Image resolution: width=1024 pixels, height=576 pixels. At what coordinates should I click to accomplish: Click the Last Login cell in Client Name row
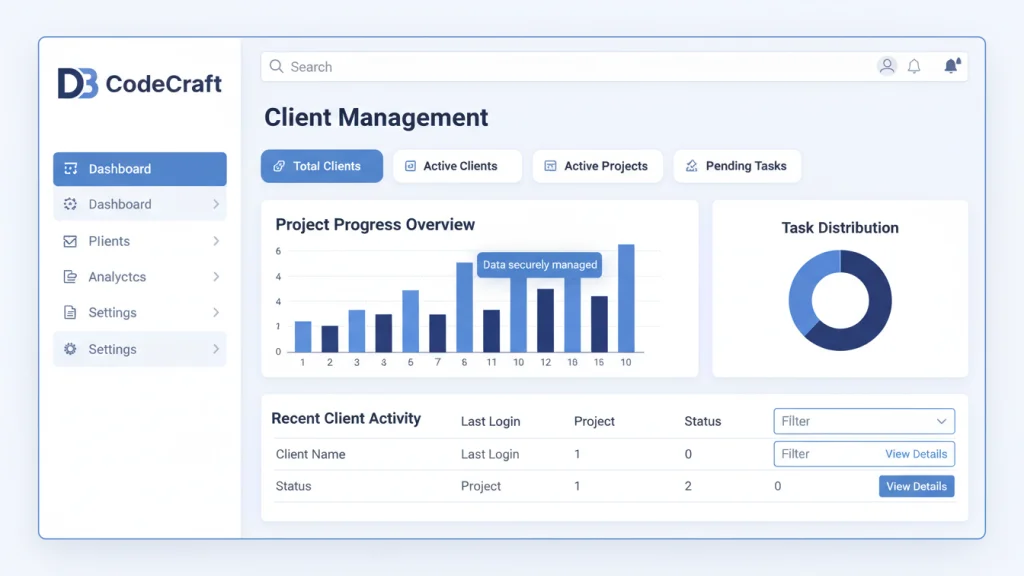click(490, 454)
